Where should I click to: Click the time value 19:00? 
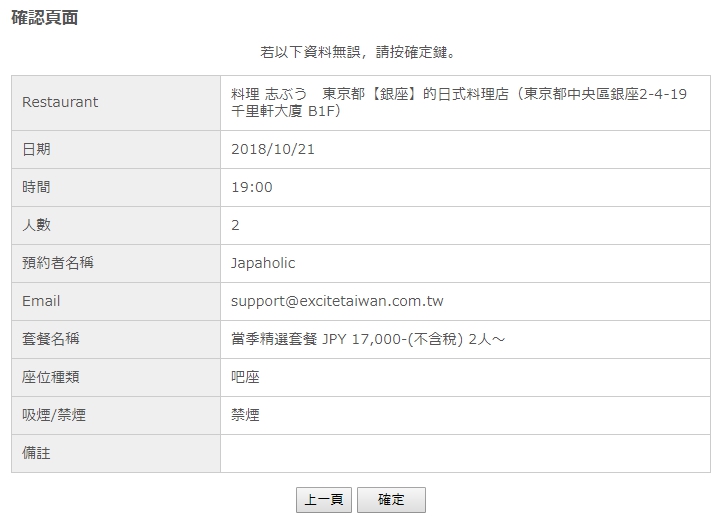click(x=252, y=187)
